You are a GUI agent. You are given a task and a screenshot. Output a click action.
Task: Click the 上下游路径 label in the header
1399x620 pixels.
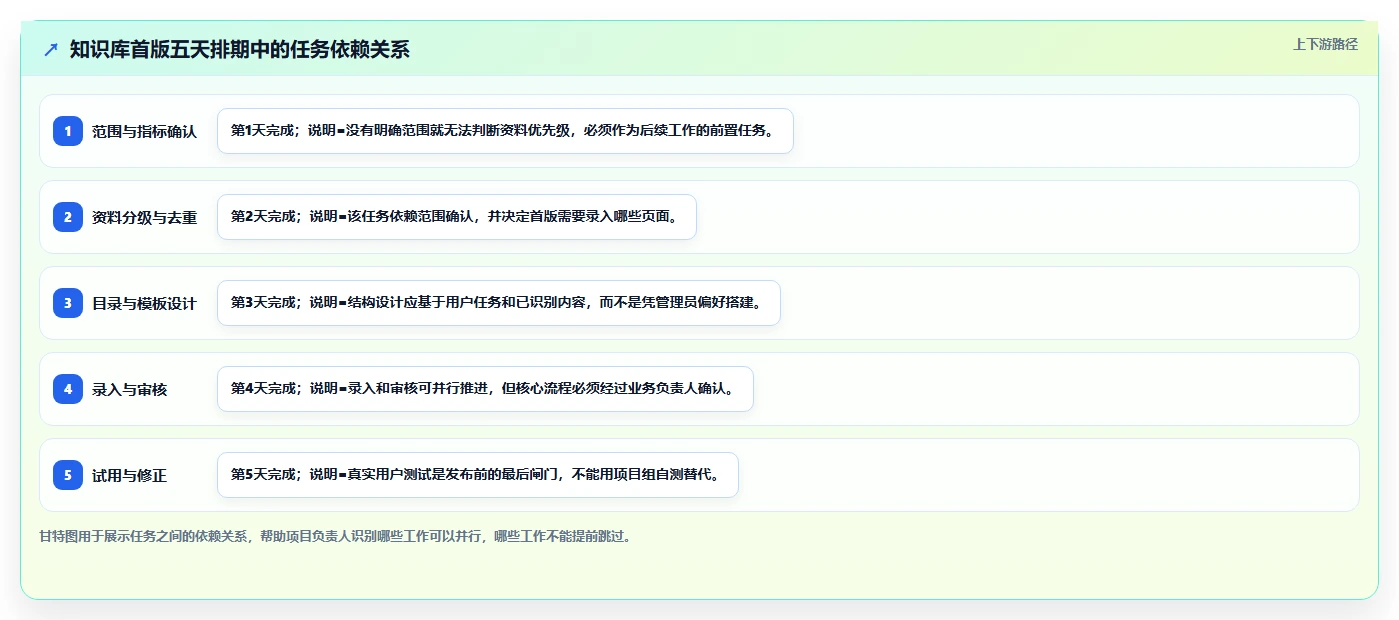[x=1325, y=44]
